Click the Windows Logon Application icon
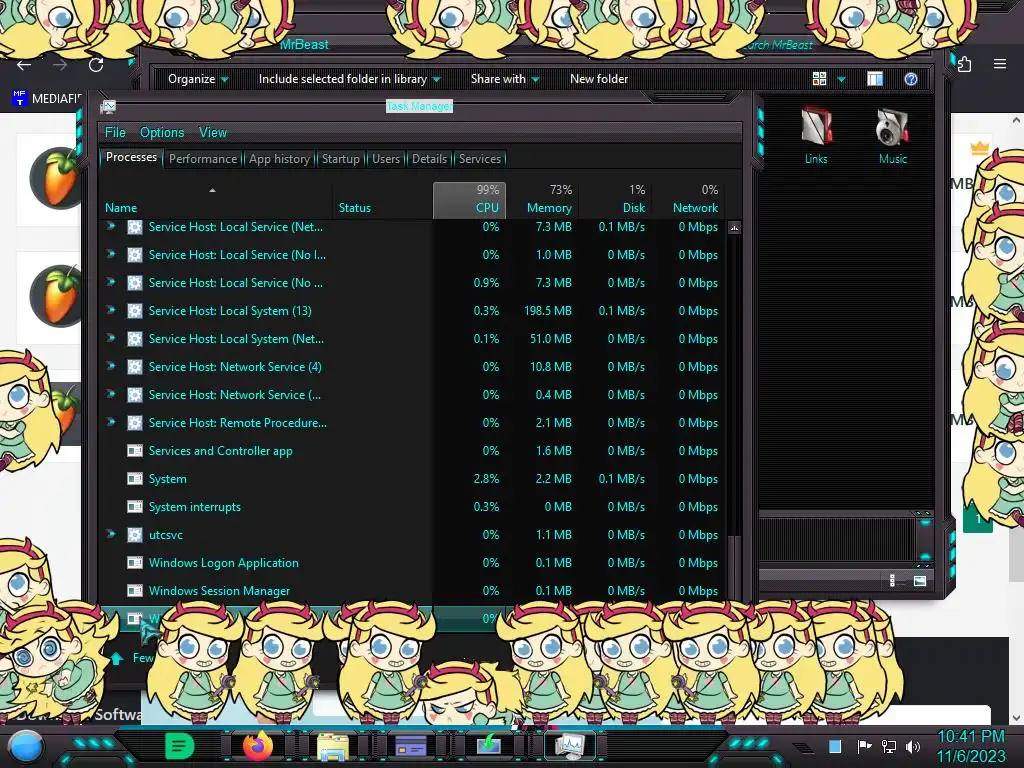The width and height of the screenshot is (1024, 768). (x=135, y=563)
